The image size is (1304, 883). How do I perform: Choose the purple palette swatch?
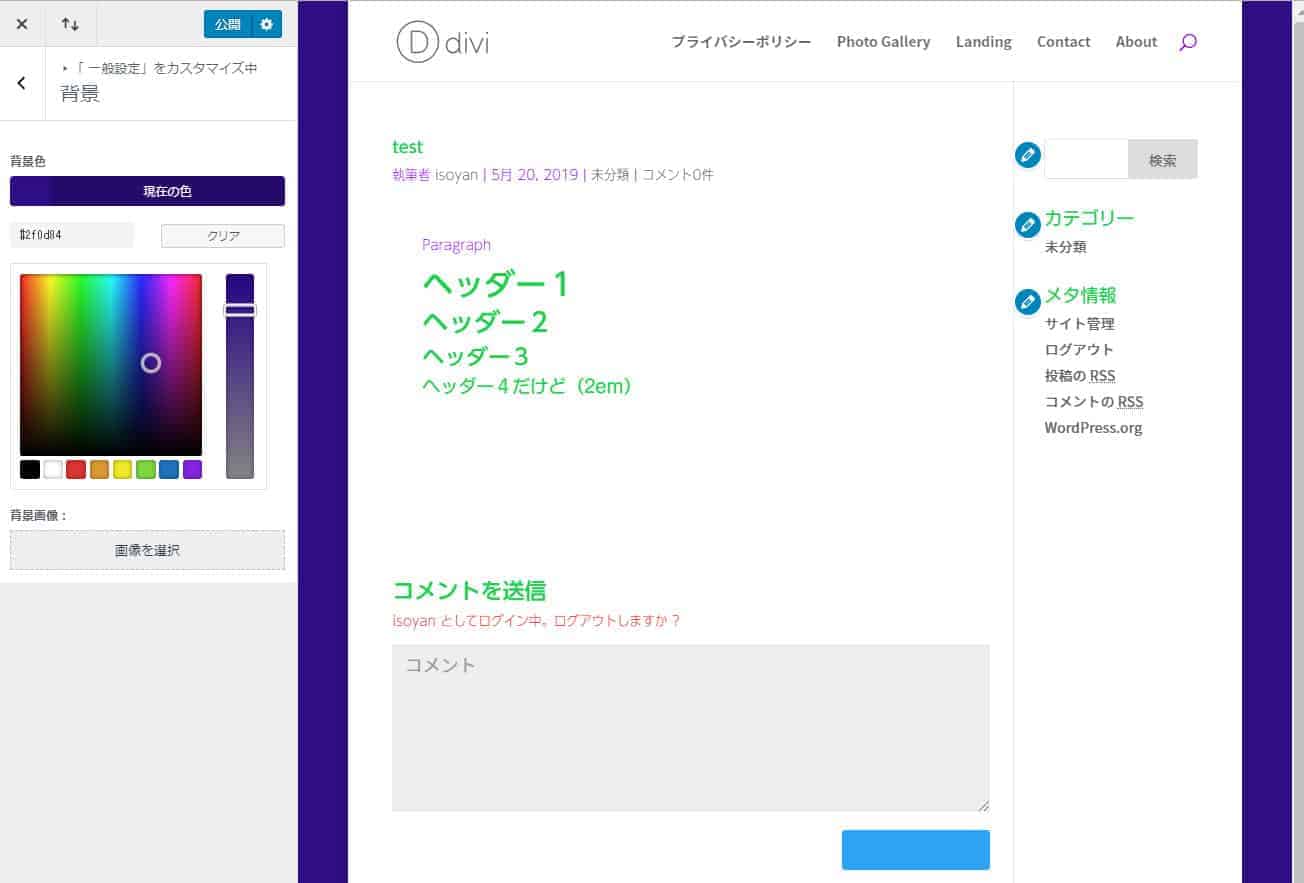click(x=192, y=469)
